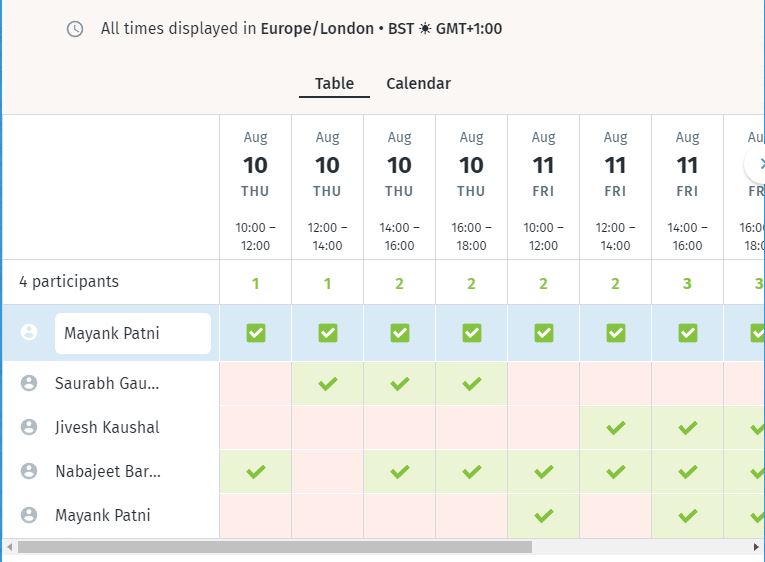The image size is (765, 562).
Task: Switch to the Calendar tab
Action: point(418,84)
